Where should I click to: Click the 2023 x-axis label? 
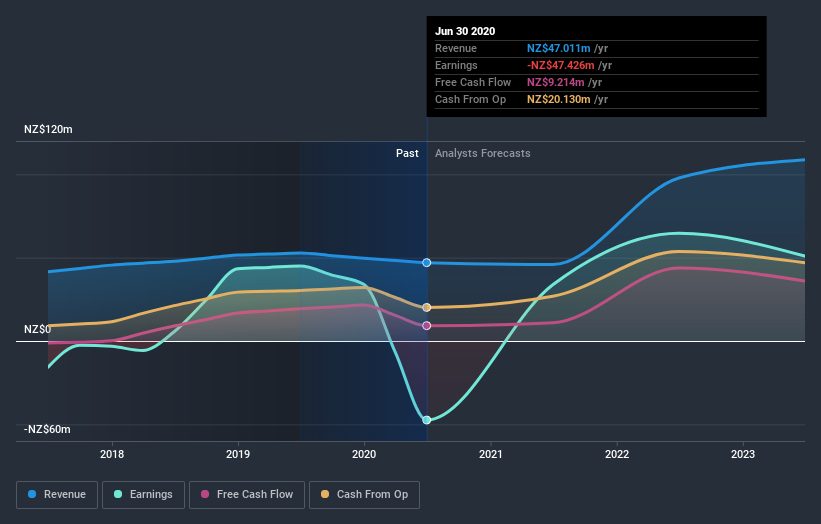point(743,454)
